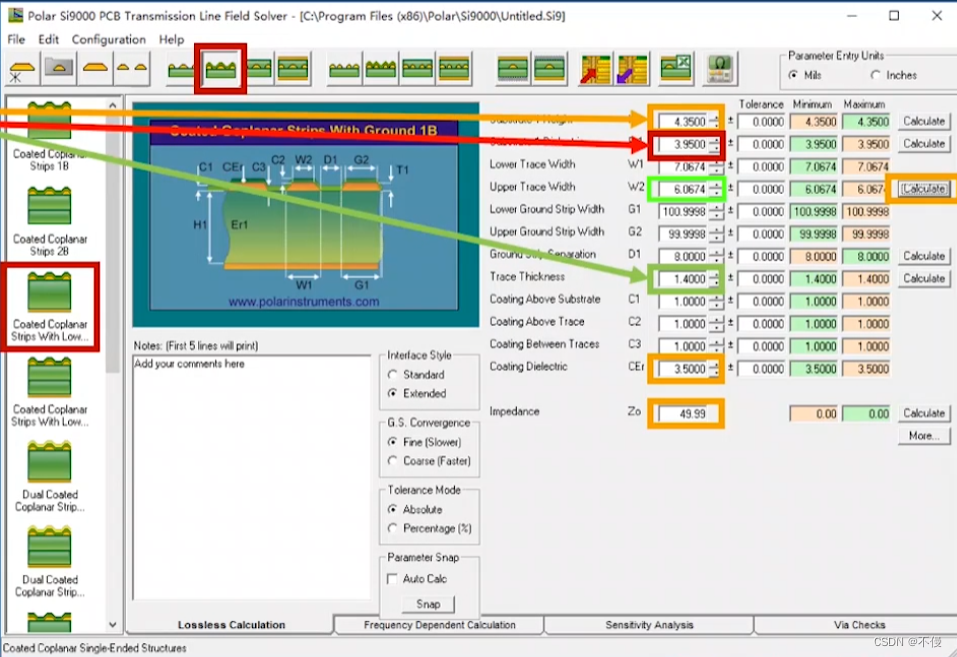Enable the Auto Calc checkbox
Viewport: 957px width, 657px height.
[392, 578]
